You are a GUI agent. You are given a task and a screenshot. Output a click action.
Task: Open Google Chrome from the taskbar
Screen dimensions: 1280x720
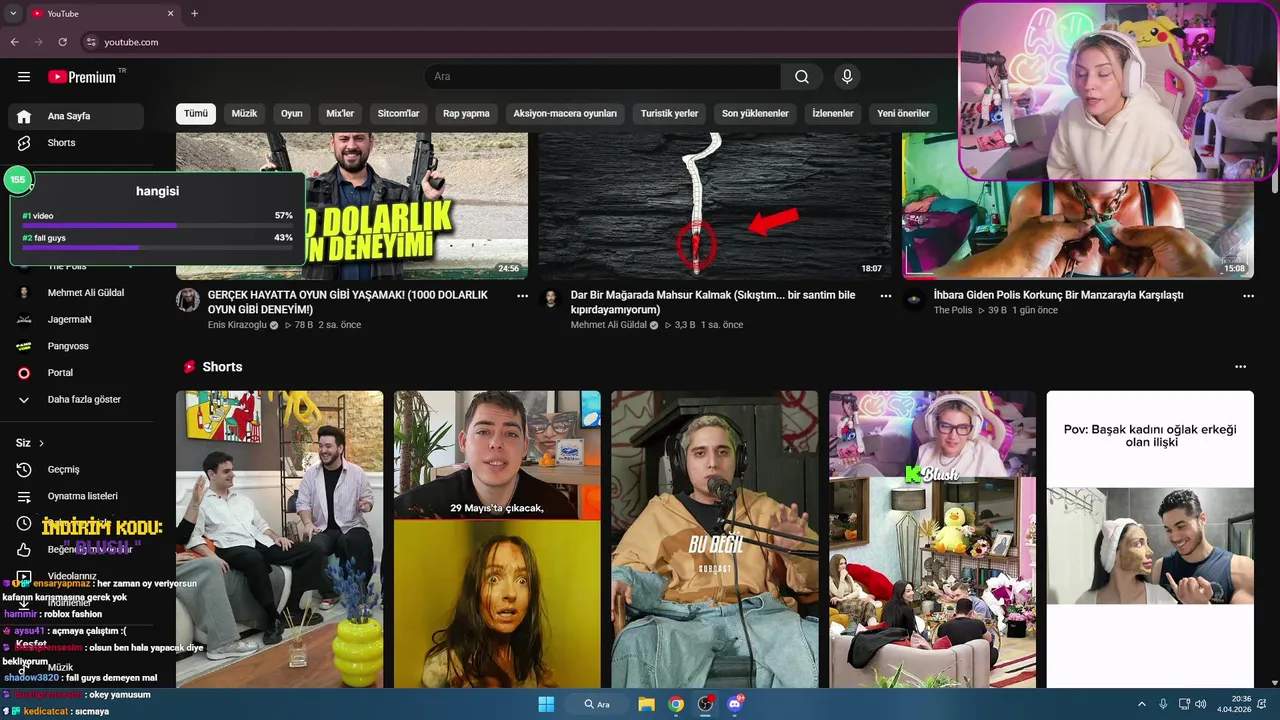point(676,704)
